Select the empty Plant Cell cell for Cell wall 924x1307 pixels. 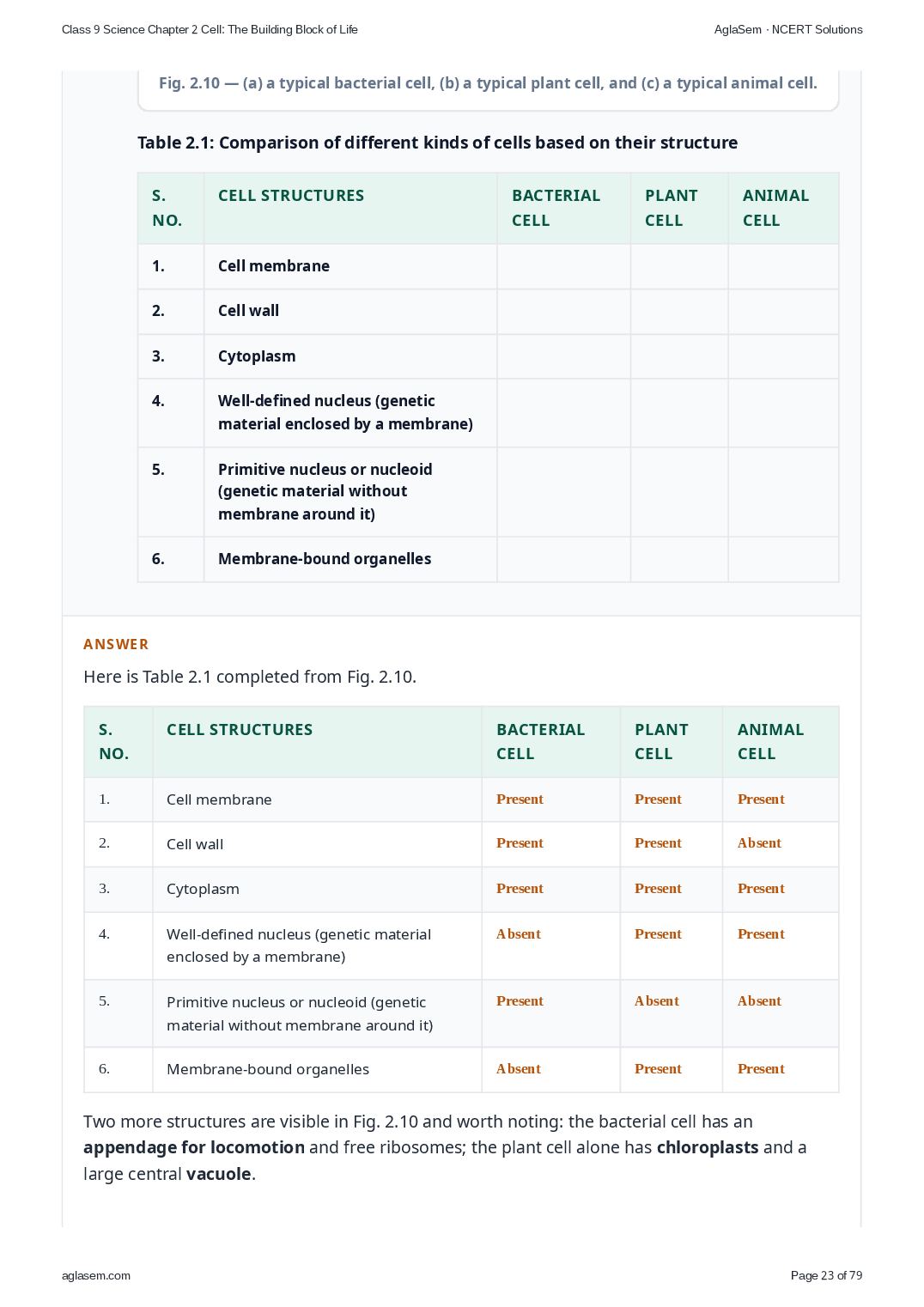pos(679,311)
